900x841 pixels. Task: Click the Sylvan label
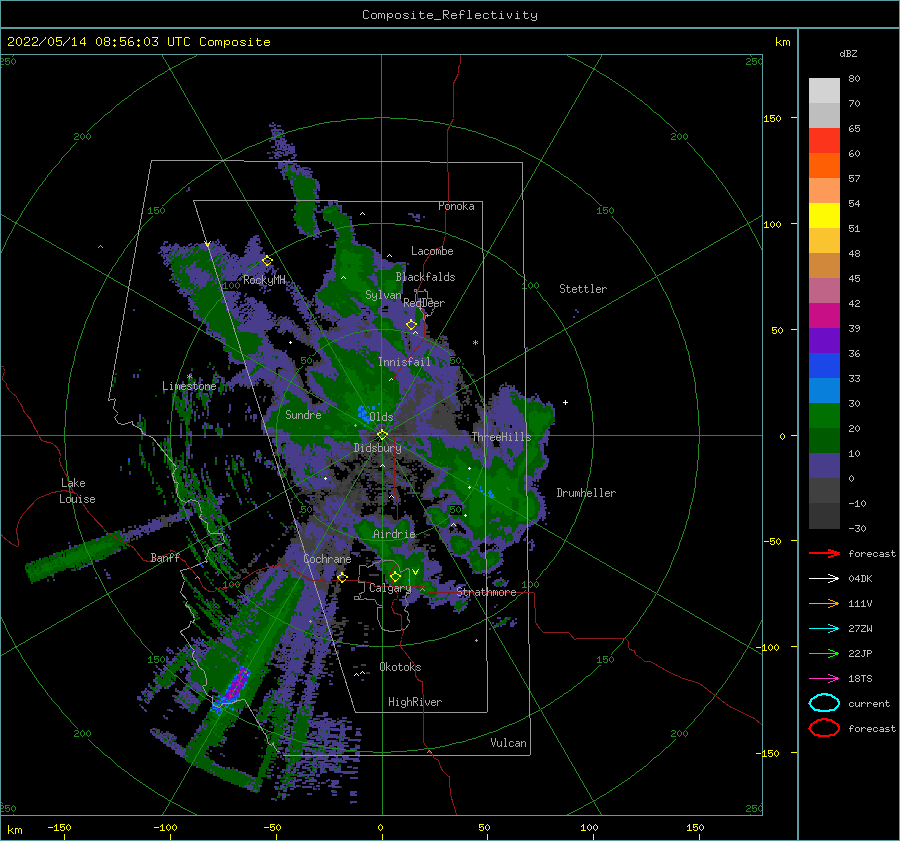pos(383,295)
